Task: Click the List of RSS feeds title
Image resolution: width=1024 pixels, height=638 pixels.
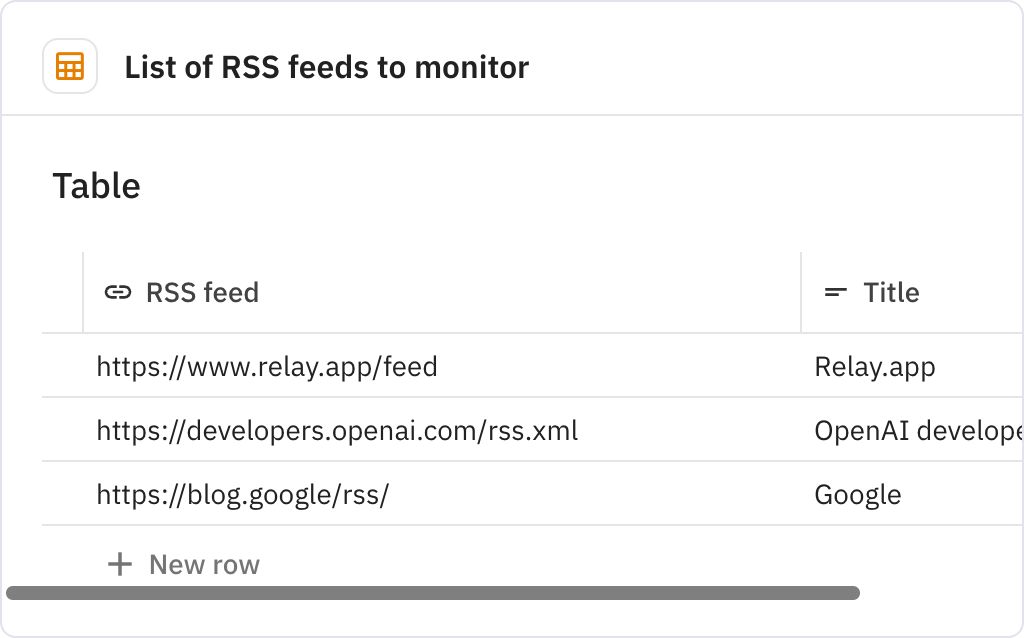Action: [326, 67]
